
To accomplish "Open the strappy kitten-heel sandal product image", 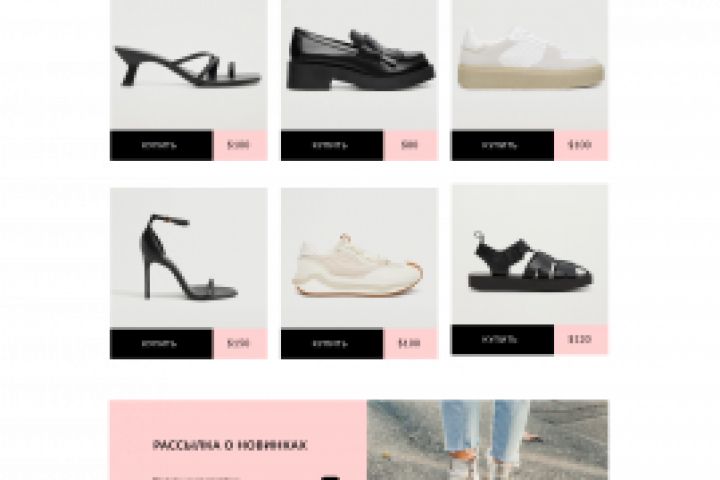I will [189, 65].
